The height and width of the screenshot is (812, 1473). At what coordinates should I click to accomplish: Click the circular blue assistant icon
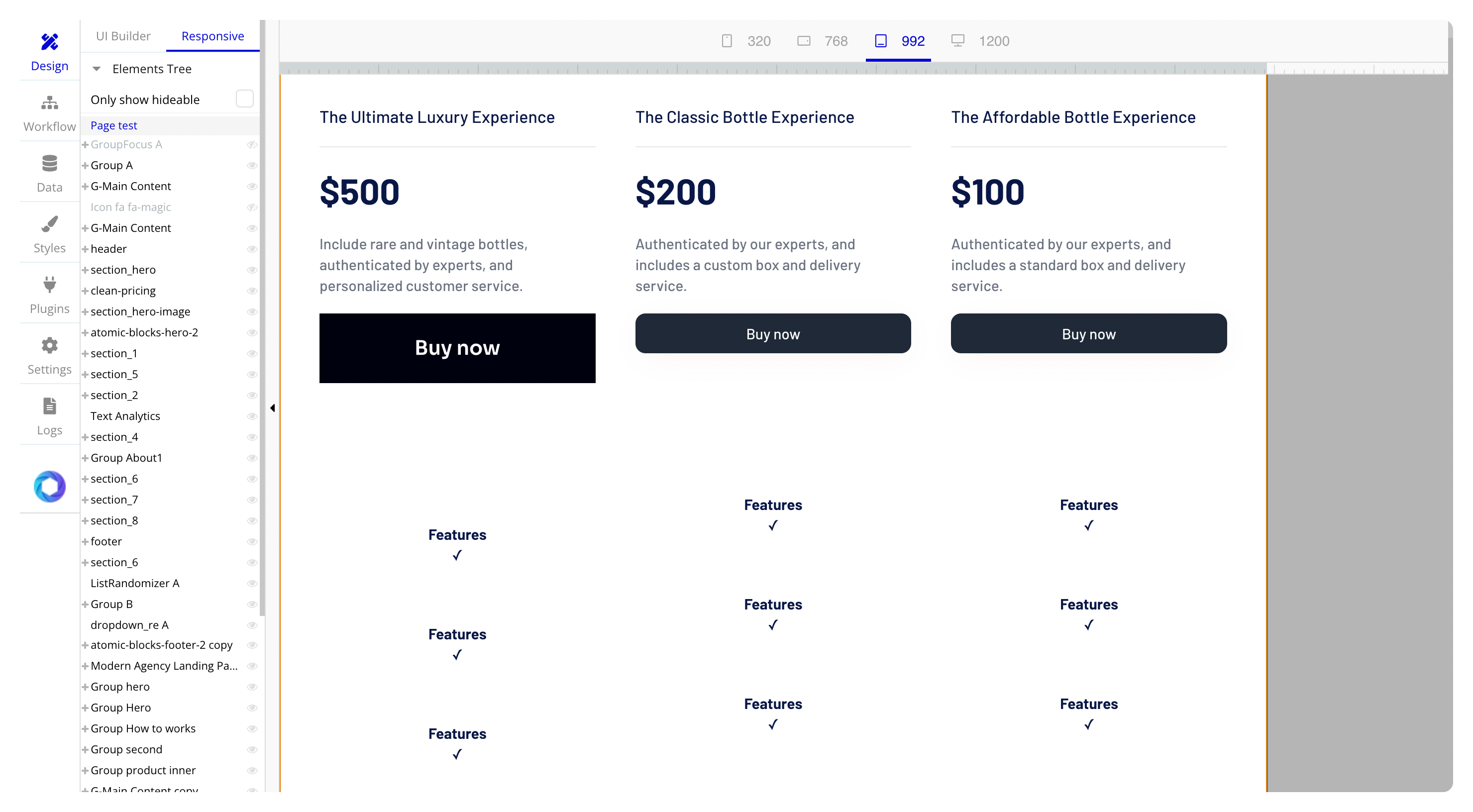pyautogui.click(x=49, y=487)
